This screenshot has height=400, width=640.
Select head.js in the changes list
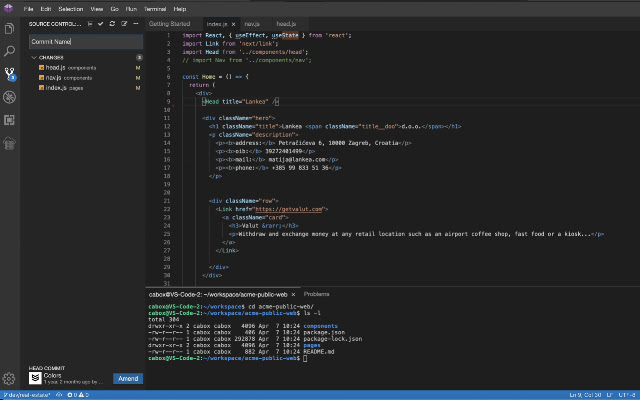coord(55,68)
